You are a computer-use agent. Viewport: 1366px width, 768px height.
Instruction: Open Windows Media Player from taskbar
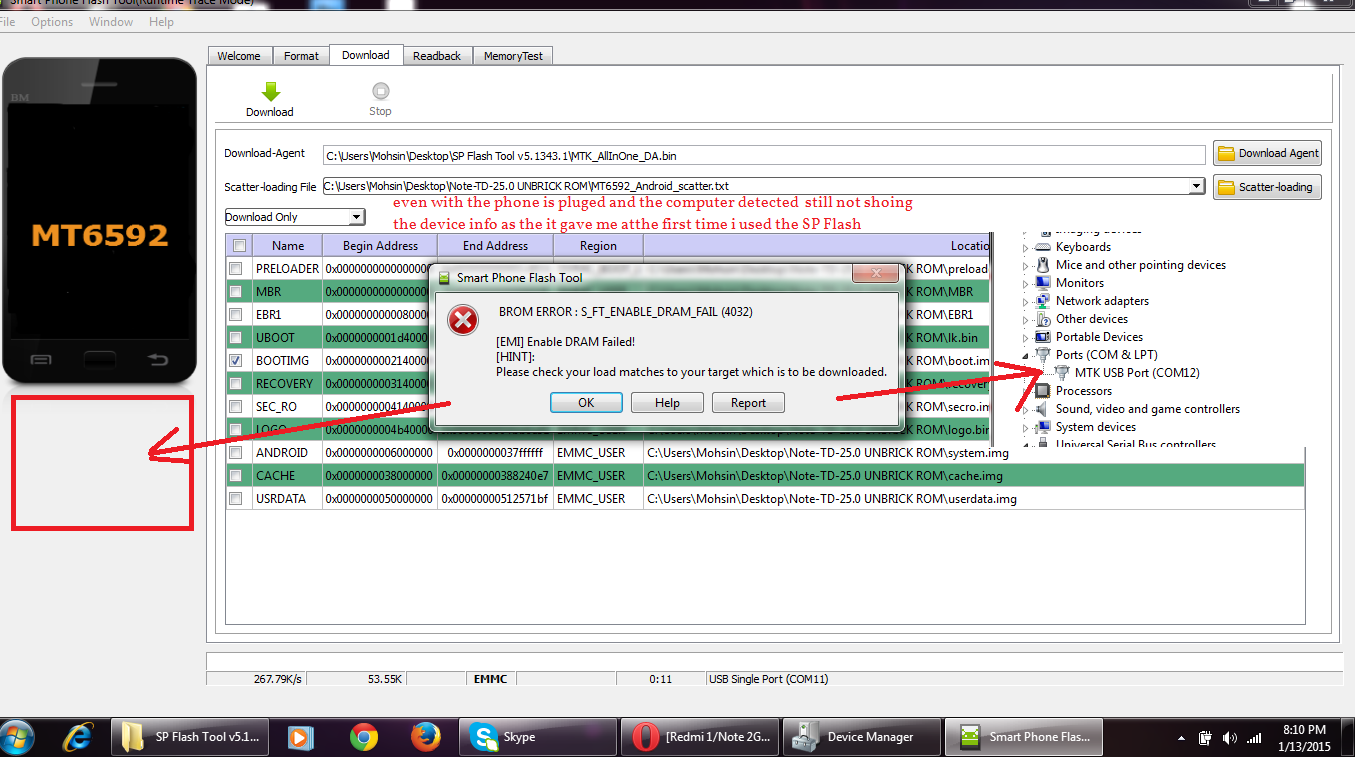[298, 738]
